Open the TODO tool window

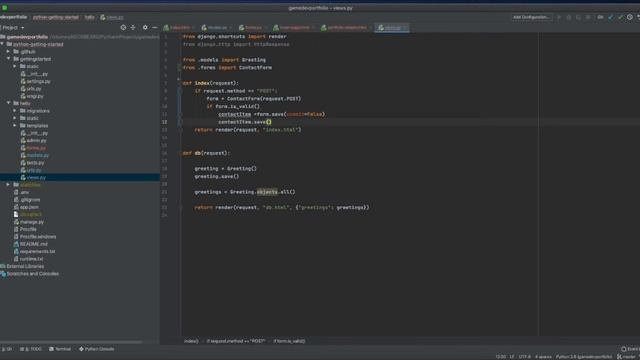31,349
